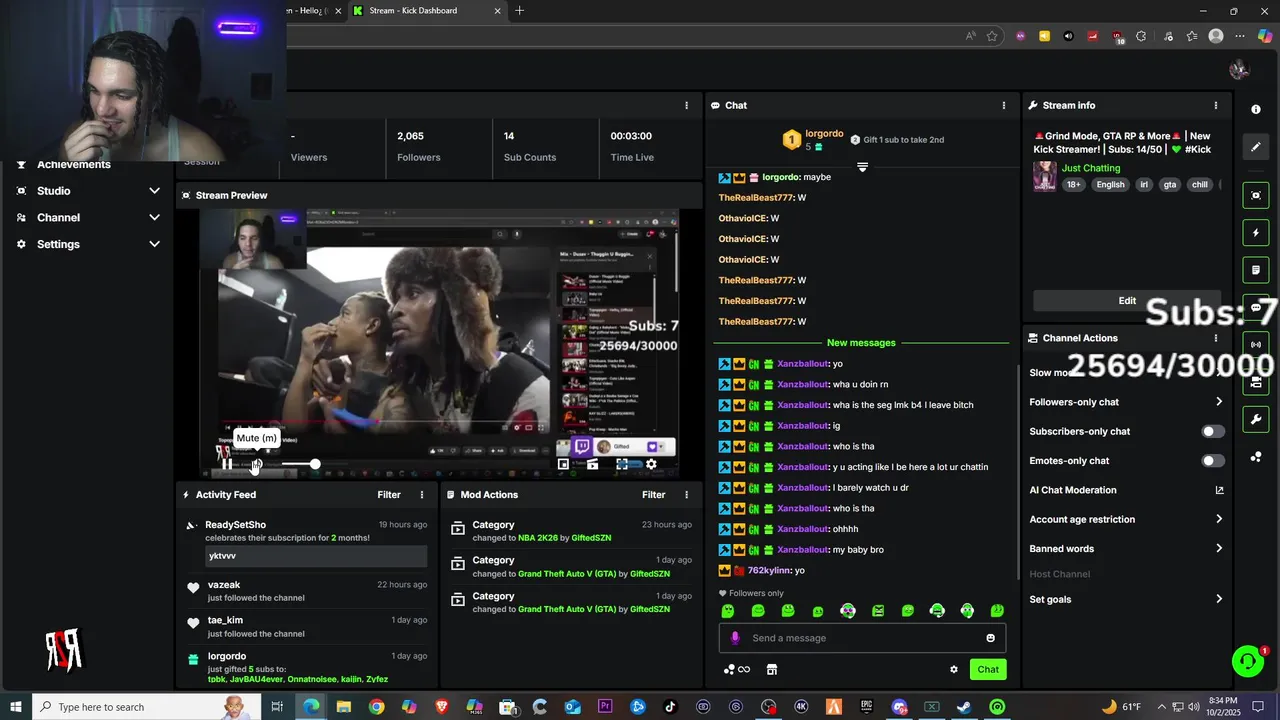
Task: Click the Just Chatting category thumbnail
Action: point(1045,176)
